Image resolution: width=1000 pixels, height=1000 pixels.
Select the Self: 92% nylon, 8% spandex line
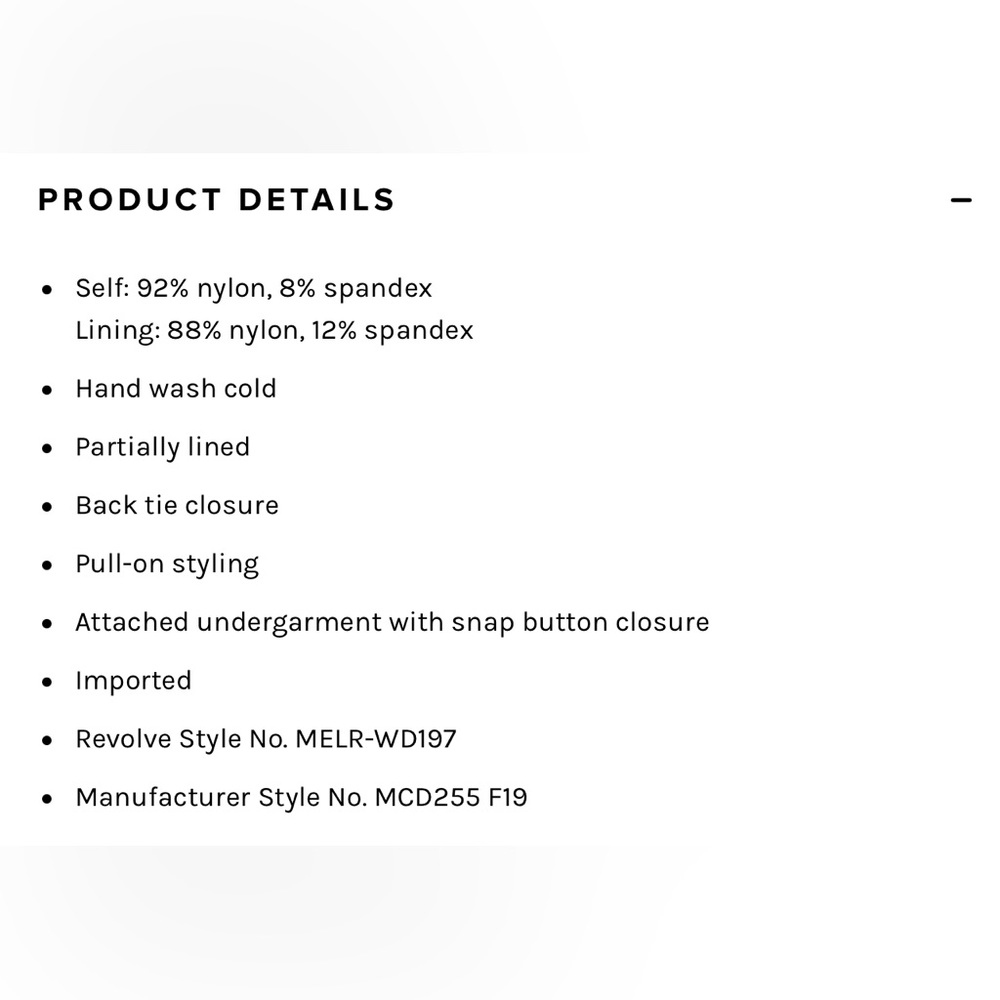coord(254,288)
